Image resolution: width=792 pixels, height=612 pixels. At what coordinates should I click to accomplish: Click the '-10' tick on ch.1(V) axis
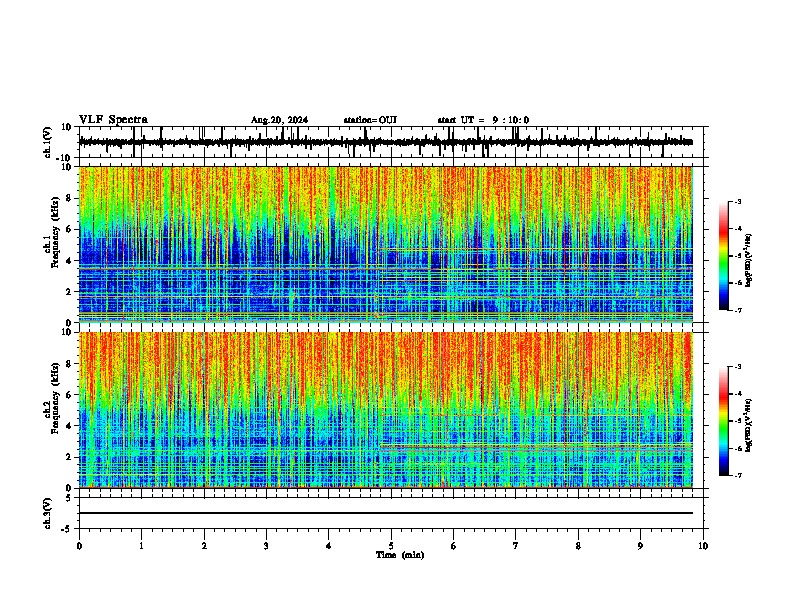coord(65,158)
